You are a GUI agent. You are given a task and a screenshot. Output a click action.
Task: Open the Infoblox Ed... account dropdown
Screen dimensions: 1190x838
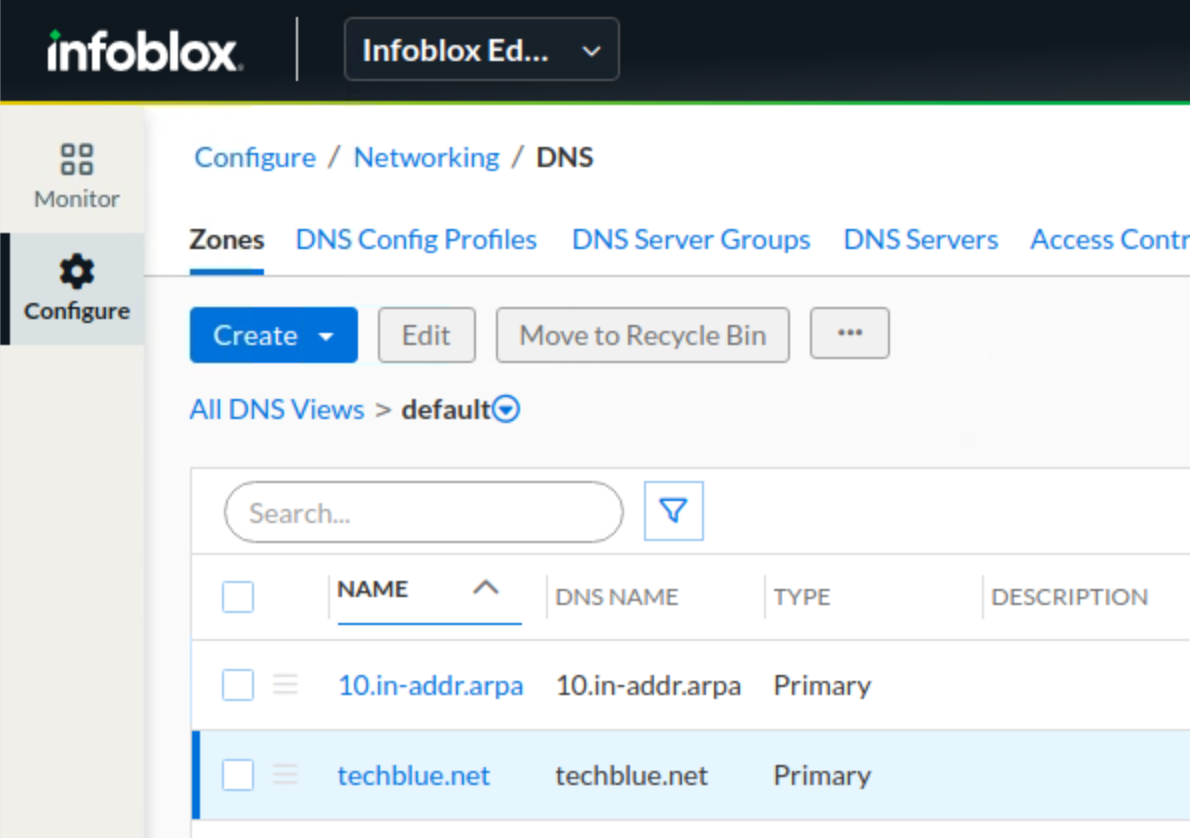pyautogui.click(x=481, y=50)
